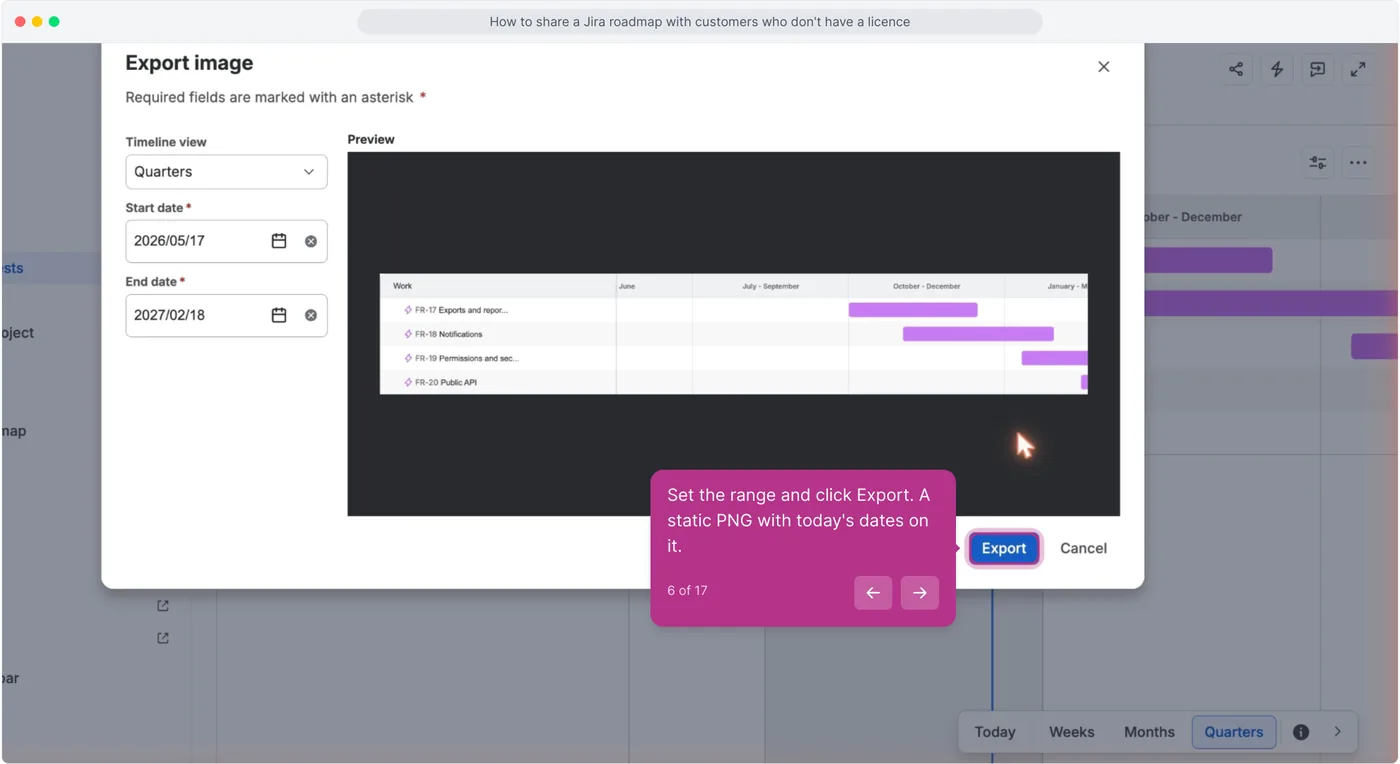Cancel the image export

point(1084,548)
